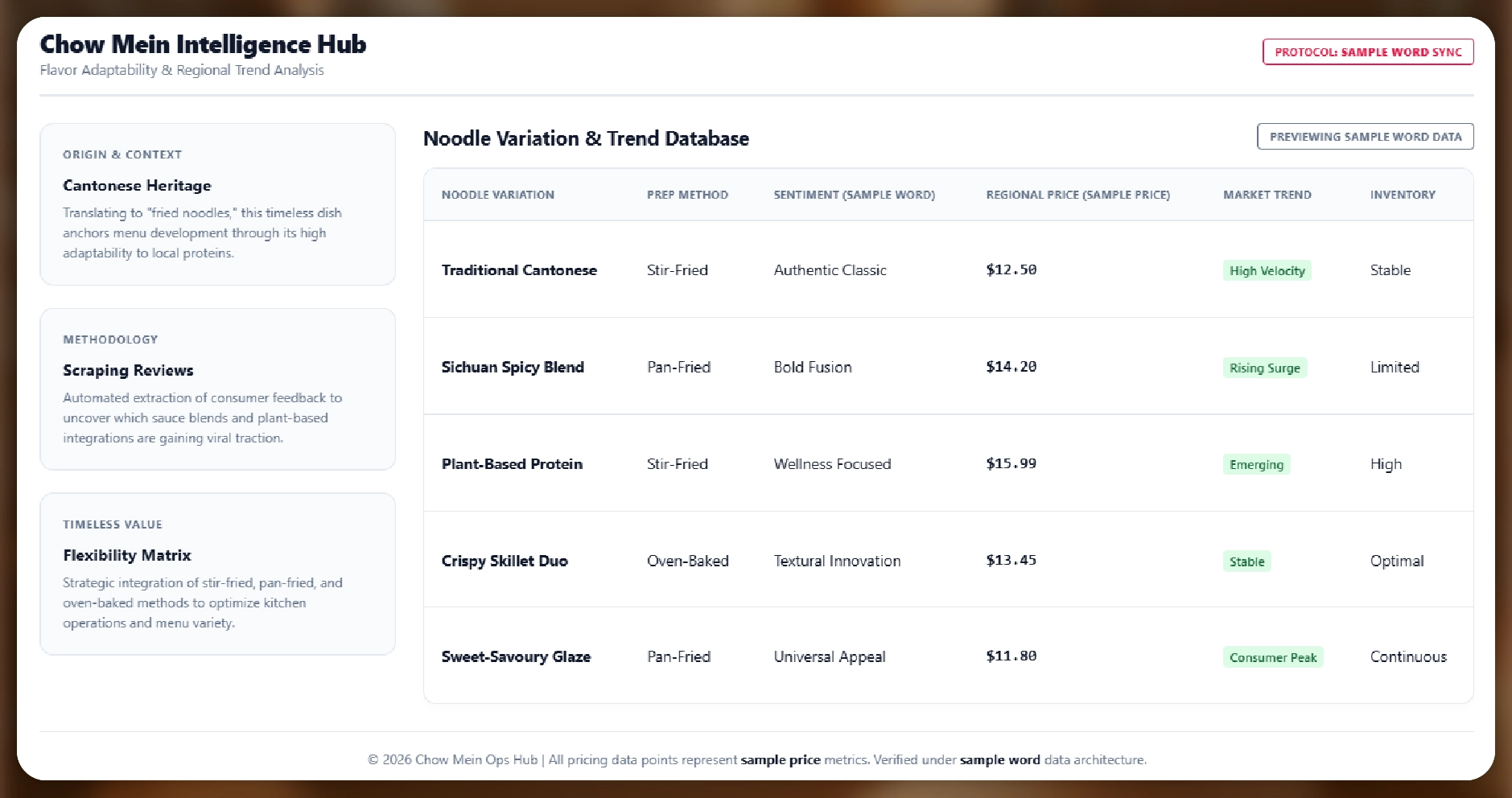The image size is (1512, 798).
Task: Open the Flexibility Matrix card
Action: (217, 574)
